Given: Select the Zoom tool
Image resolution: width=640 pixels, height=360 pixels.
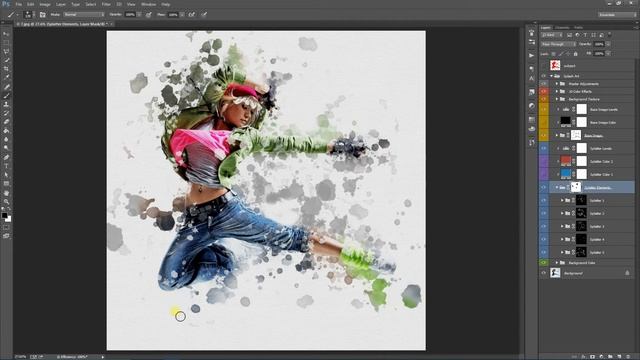Looking at the screenshot, I should 6,202.
